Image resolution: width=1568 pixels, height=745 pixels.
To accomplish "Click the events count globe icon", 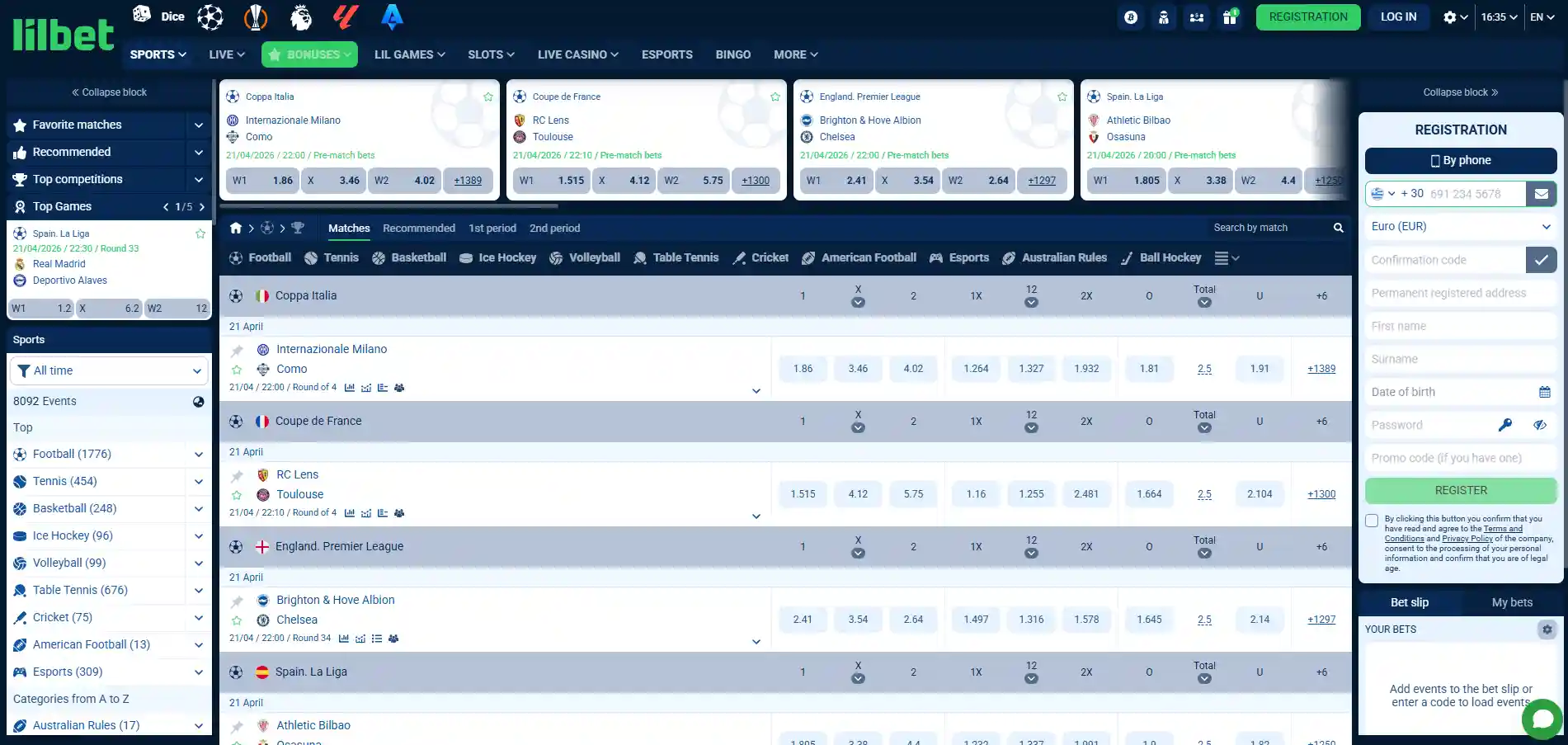I will pos(199,402).
